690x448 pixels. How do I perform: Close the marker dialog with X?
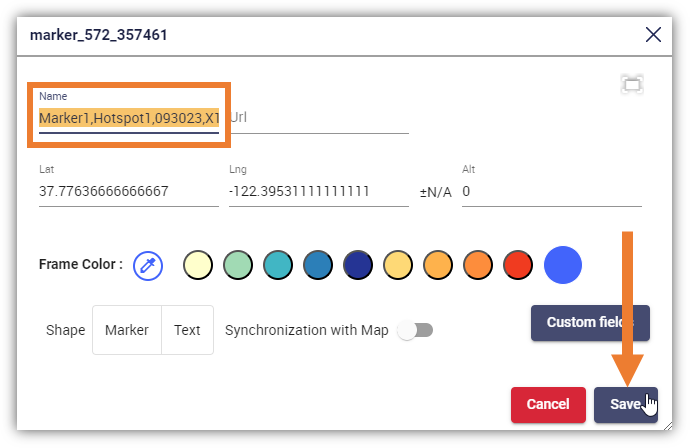pos(653,35)
